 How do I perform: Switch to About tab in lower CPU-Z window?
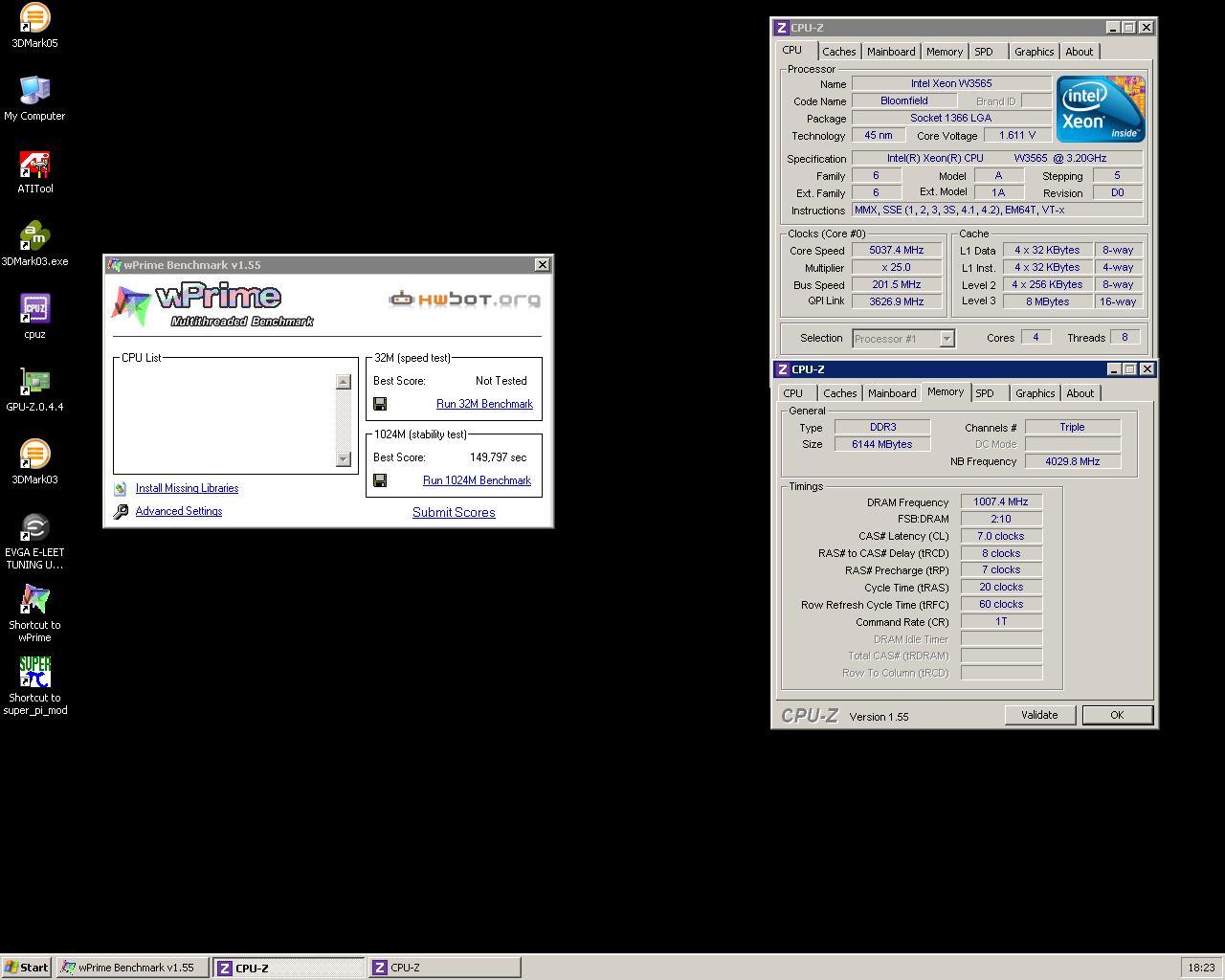click(1080, 393)
